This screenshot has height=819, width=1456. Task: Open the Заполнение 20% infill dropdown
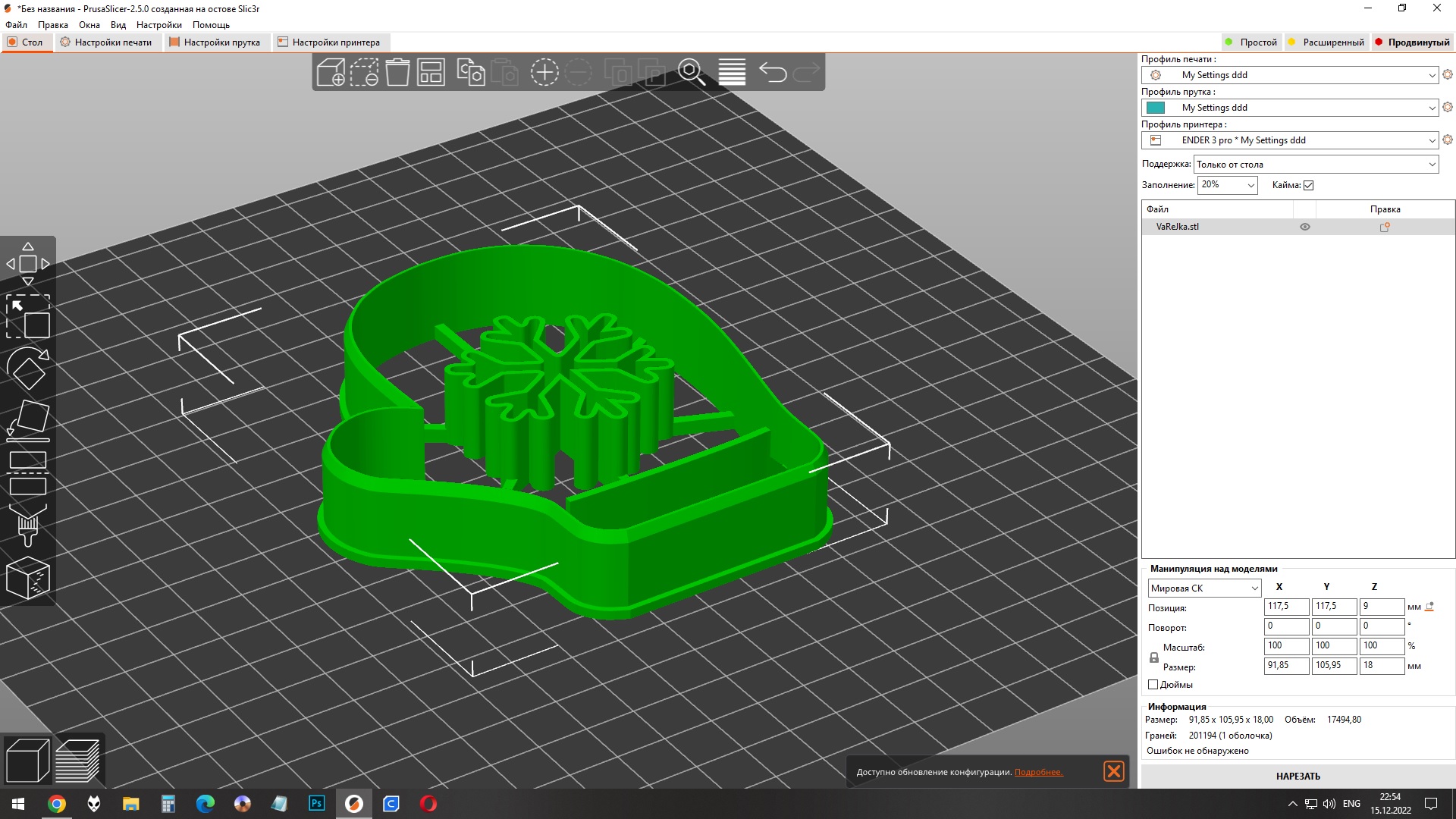click(x=1227, y=185)
